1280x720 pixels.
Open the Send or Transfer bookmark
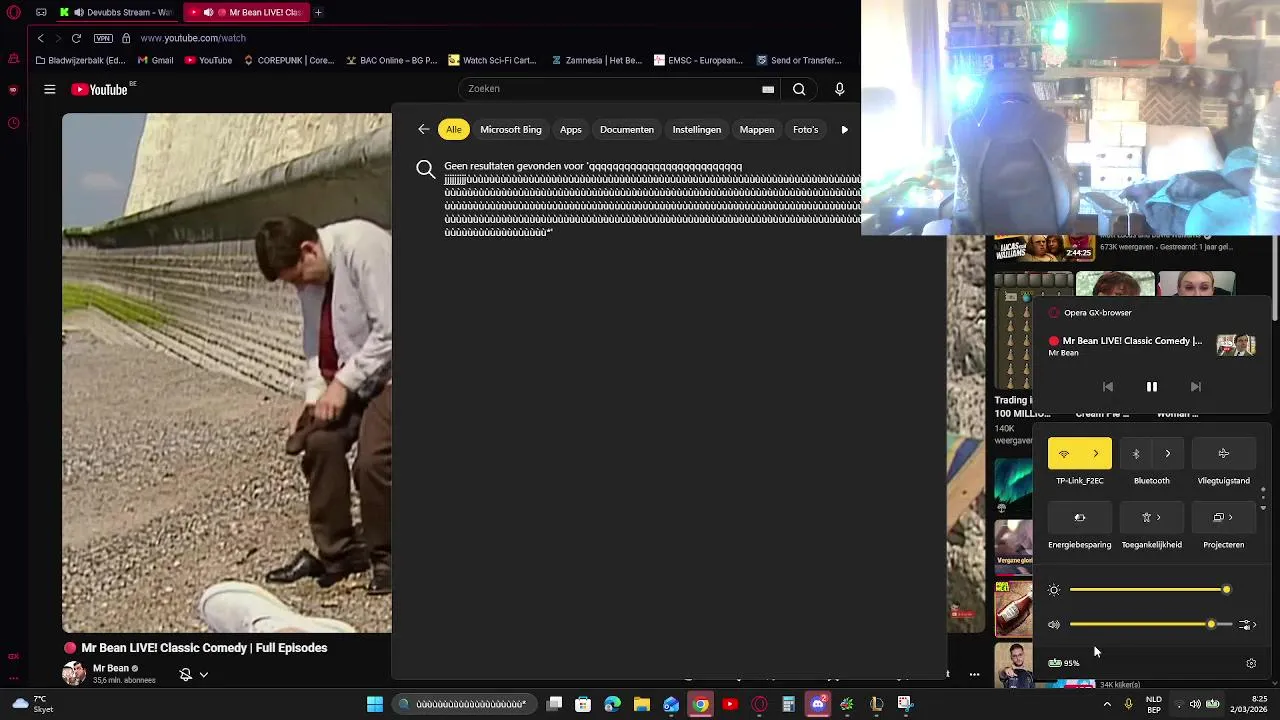click(x=799, y=60)
